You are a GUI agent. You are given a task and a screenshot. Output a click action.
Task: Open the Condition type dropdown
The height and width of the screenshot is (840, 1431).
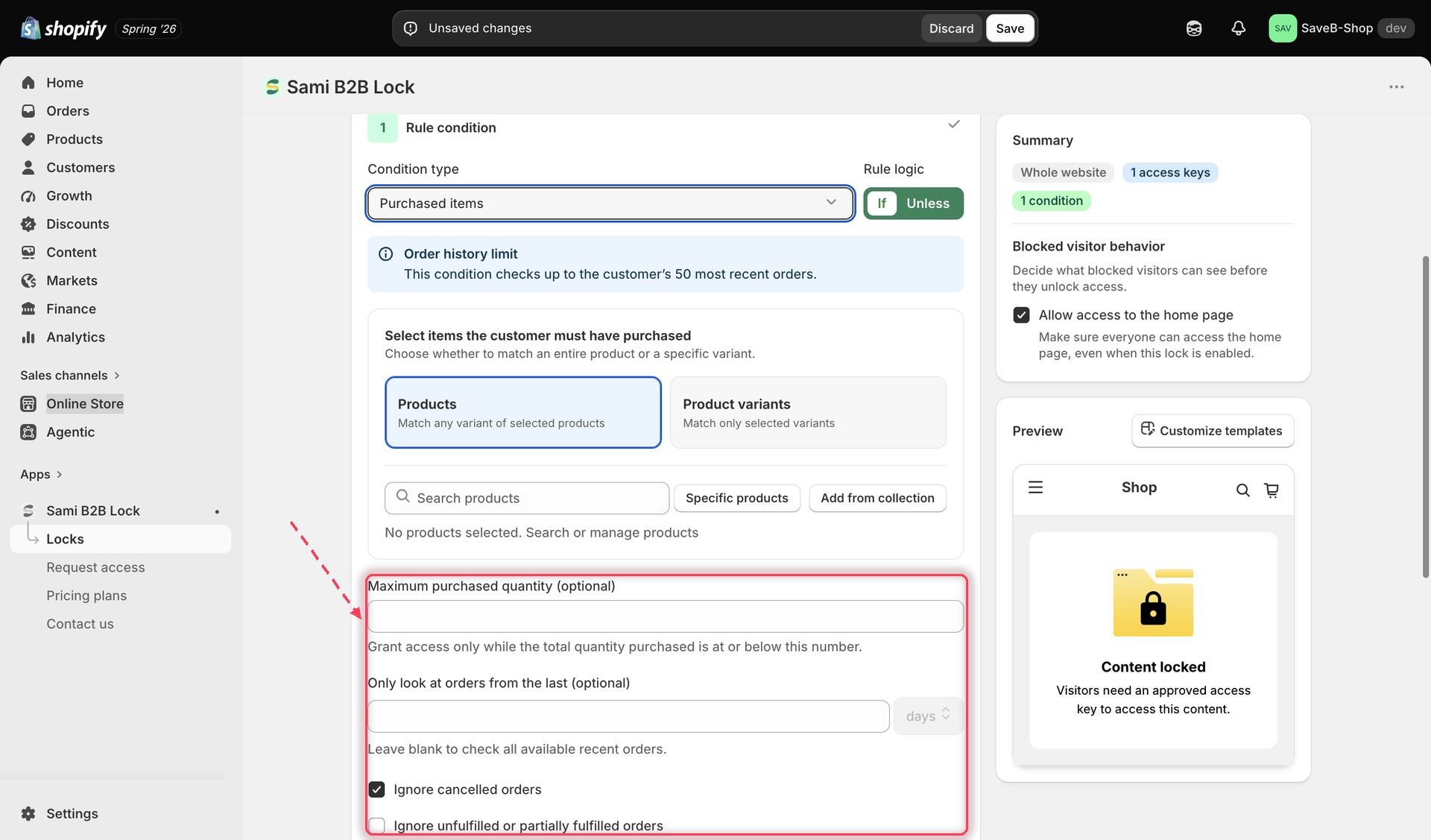pyautogui.click(x=610, y=203)
